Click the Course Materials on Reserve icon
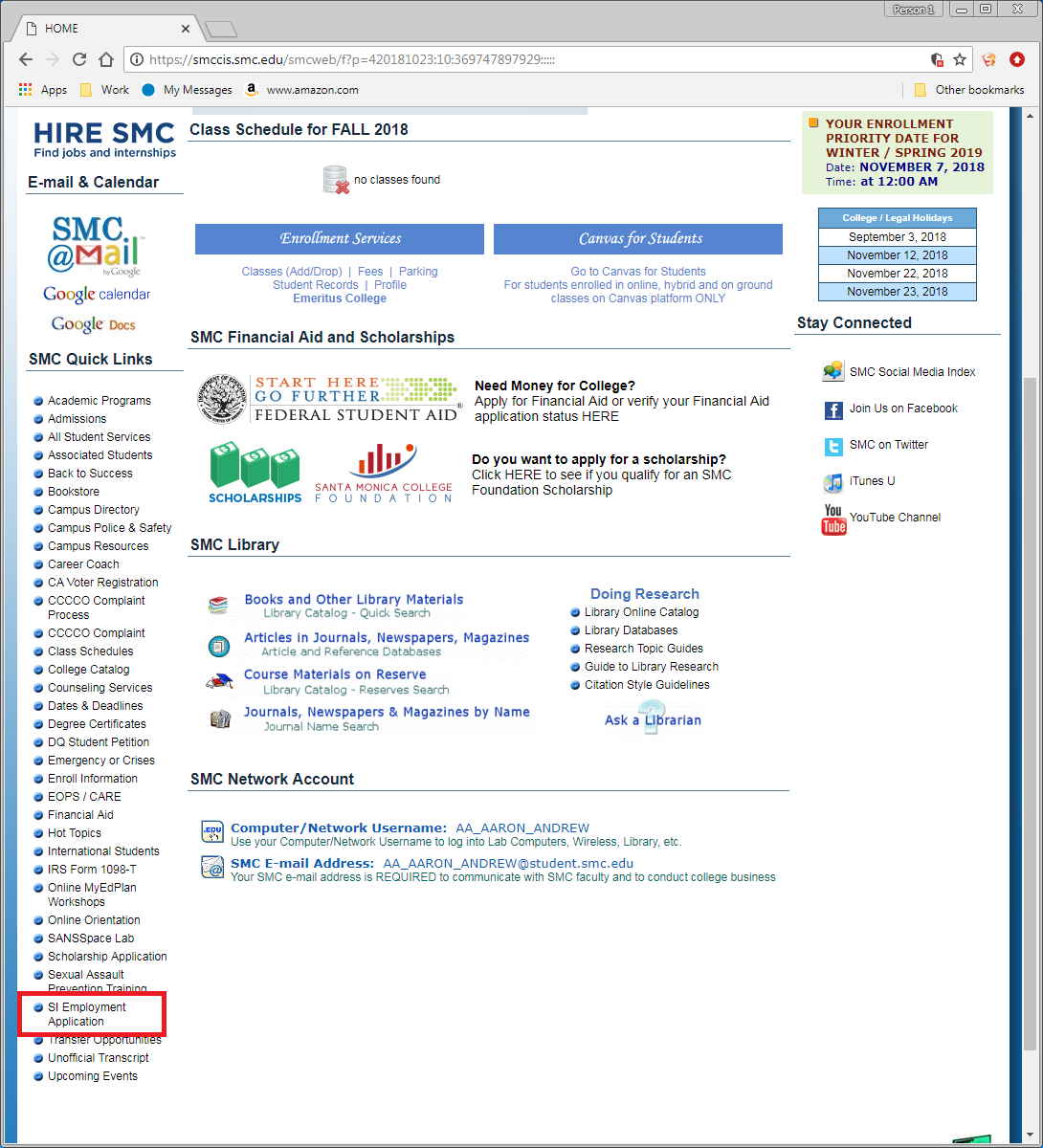This screenshot has width=1043, height=1148. (x=219, y=681)
